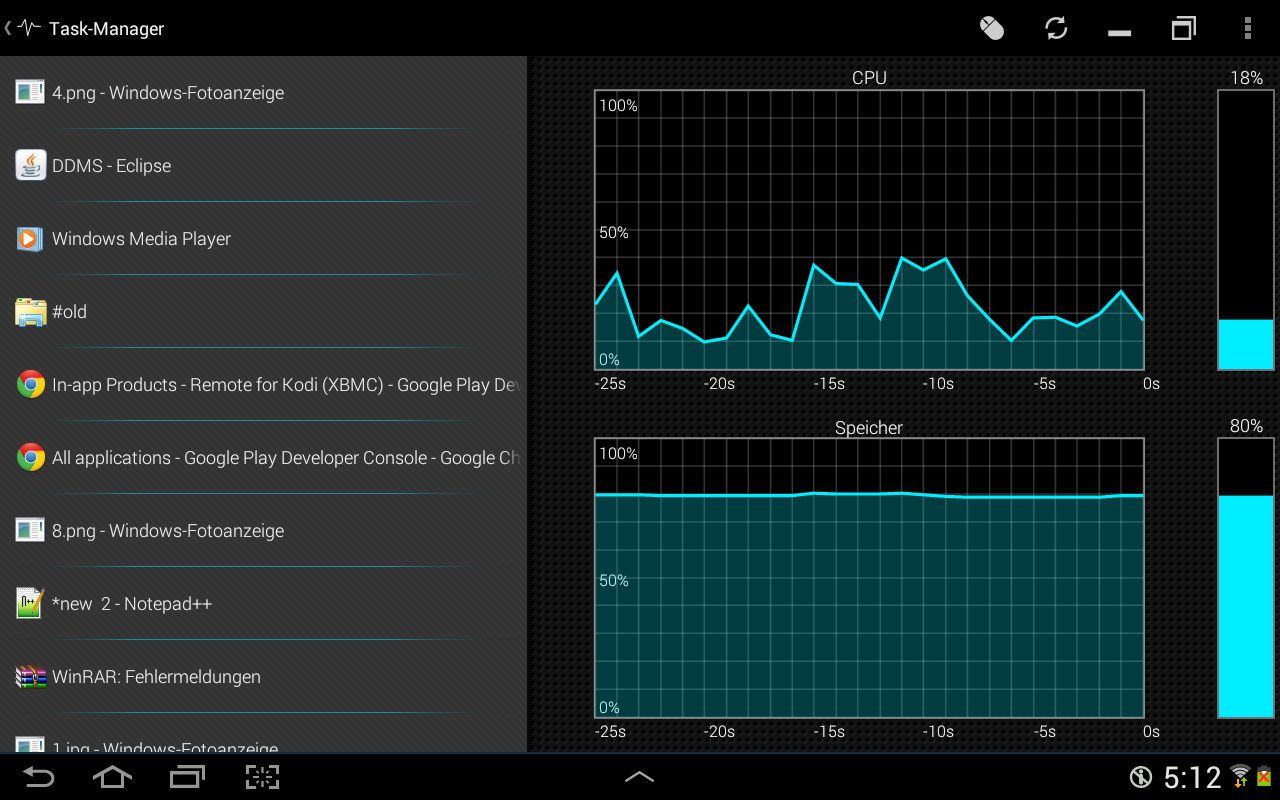Expand the up chevron in the navigation bar
1280x800 pixels.
[x=639, y=776]
